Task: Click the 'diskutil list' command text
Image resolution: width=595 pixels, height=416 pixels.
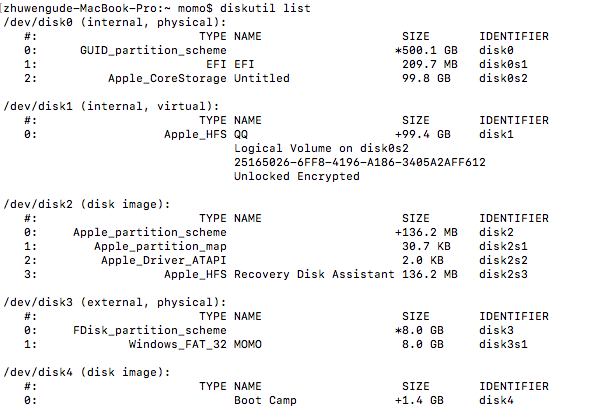Action: coord(265,8)
